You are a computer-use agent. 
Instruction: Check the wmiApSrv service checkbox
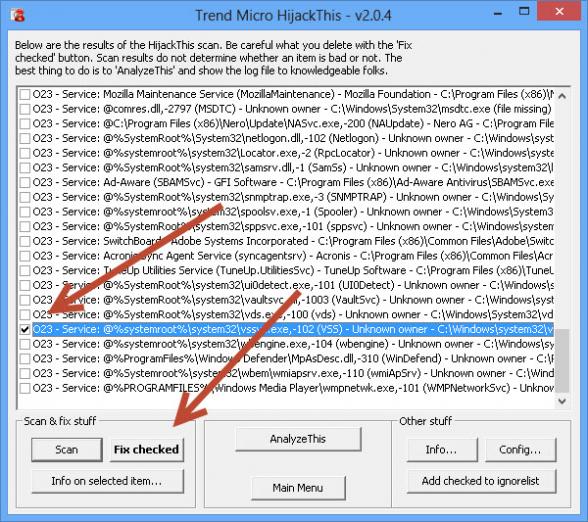pyautogui.click(x=25, y=374)
